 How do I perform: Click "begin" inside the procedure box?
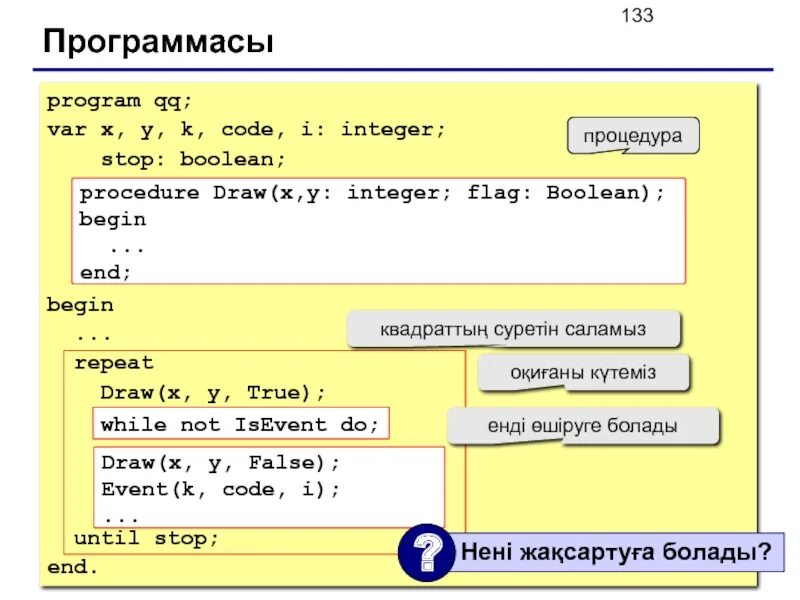(112, 220)
